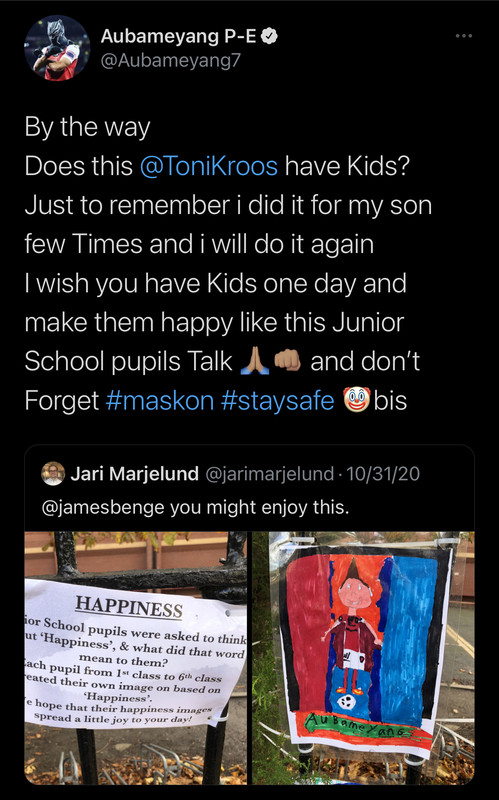The width and height of the screenshot is (499, 800).
Task: Open the three-dot more options menu
Action: tap(463, 36)
